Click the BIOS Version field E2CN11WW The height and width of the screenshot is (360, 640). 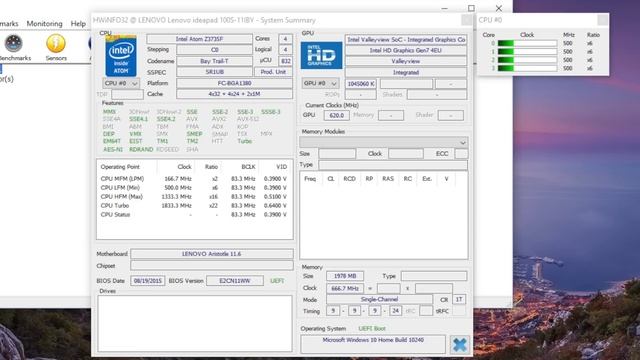(x=235, y=281)
